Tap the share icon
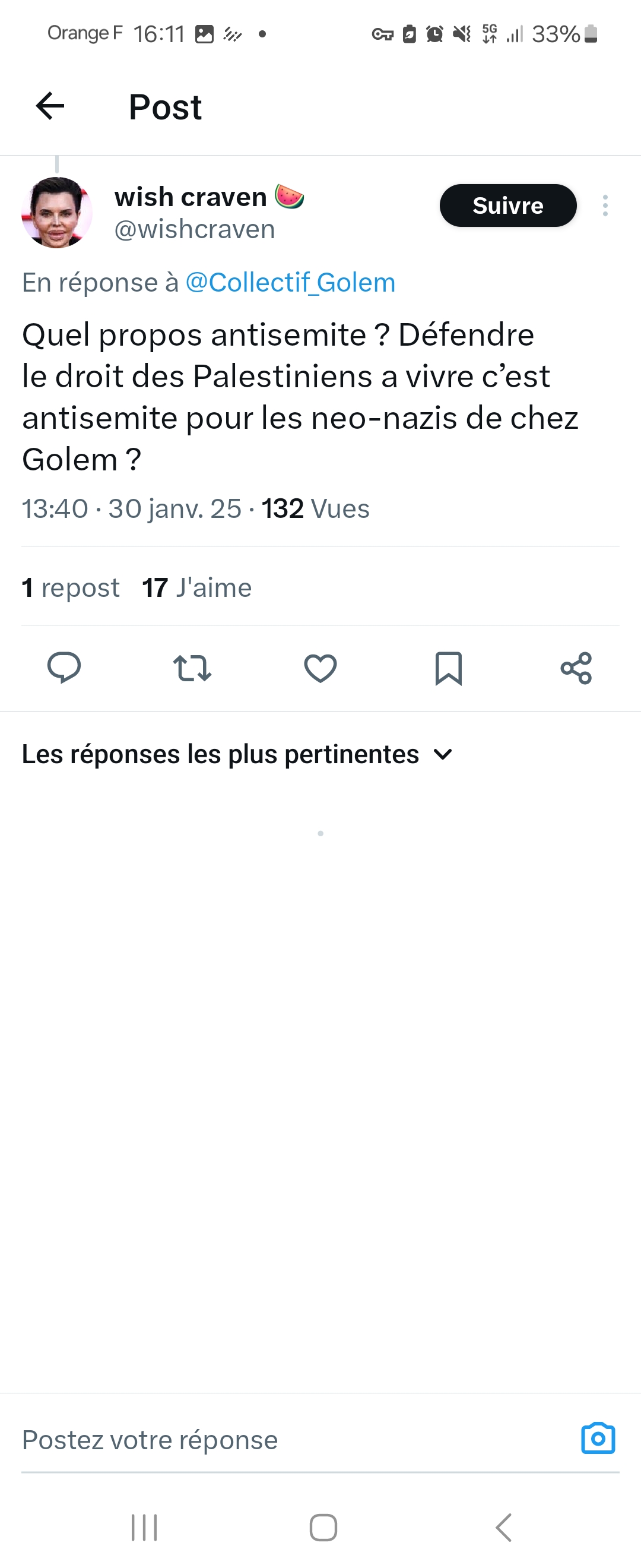Screen dimensions: 641x1568 pos(576,668)
